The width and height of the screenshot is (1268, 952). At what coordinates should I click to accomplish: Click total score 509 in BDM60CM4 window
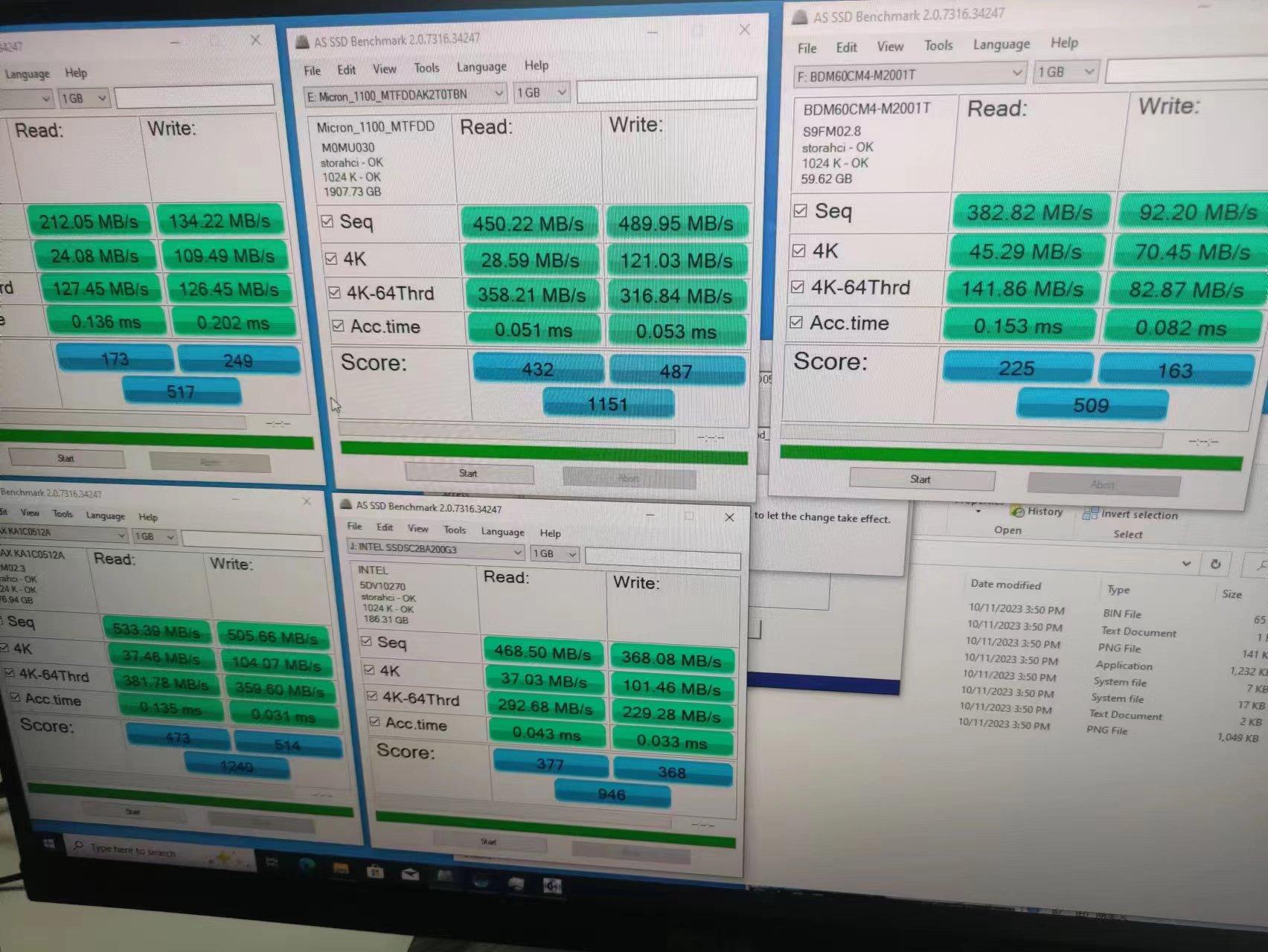click(1092, 405)
